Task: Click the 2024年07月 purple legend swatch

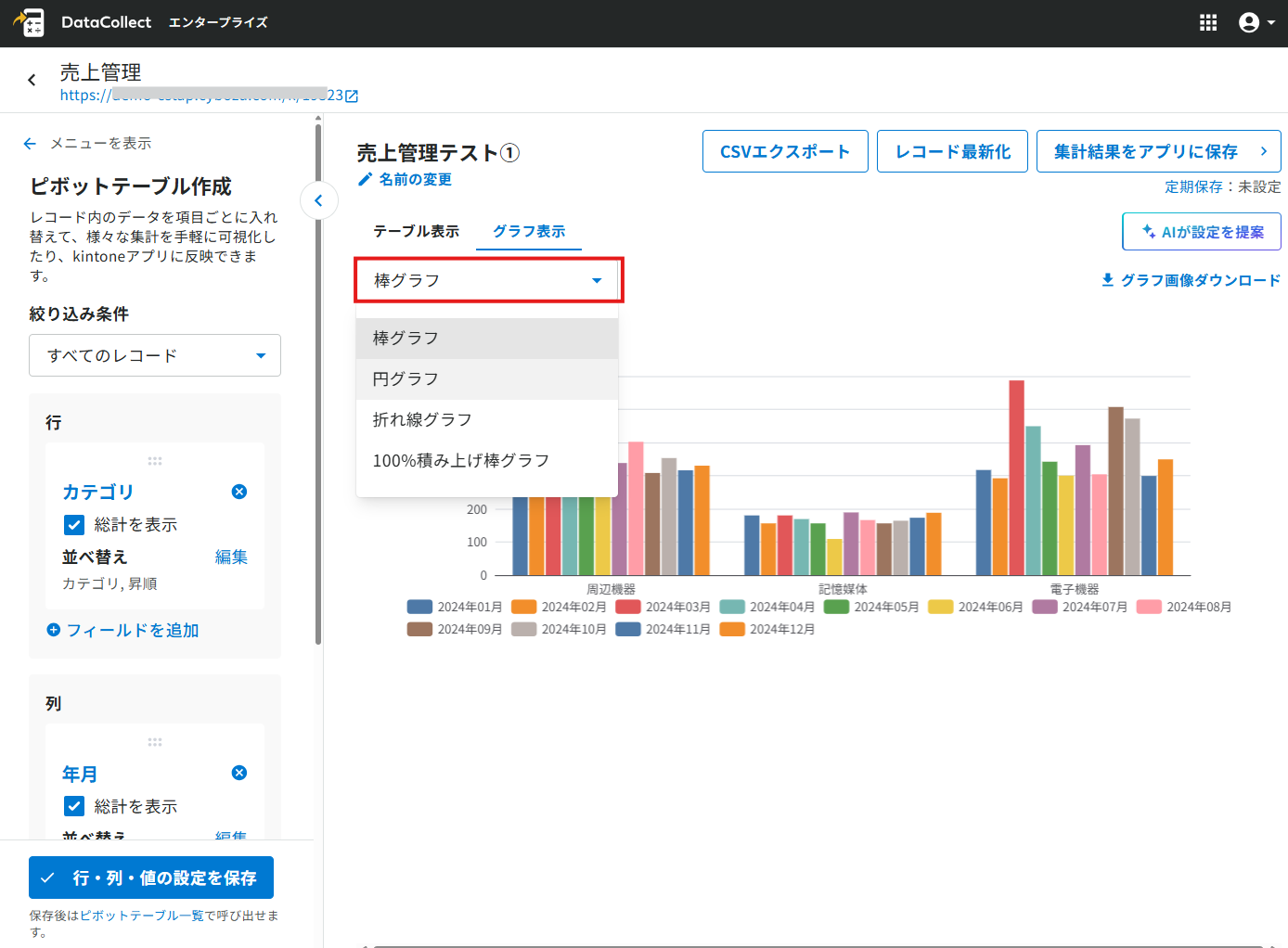Action: 1045,607
